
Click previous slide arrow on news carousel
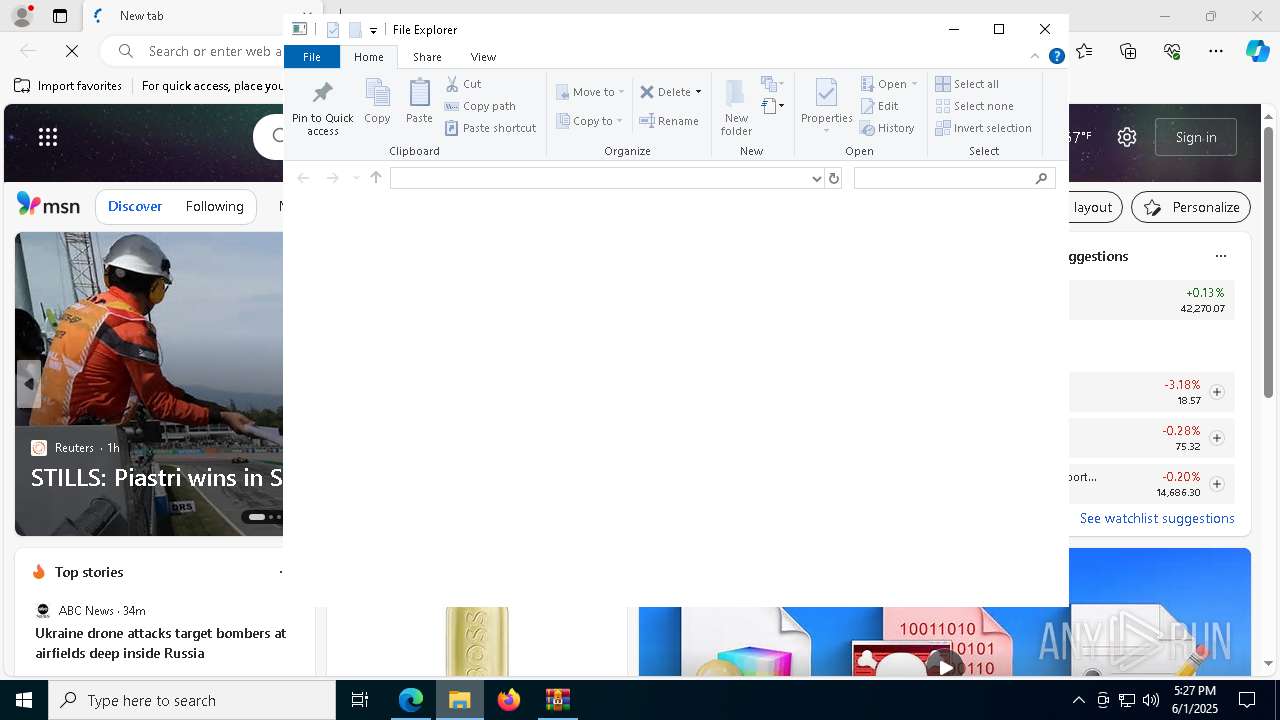point(28,384)
